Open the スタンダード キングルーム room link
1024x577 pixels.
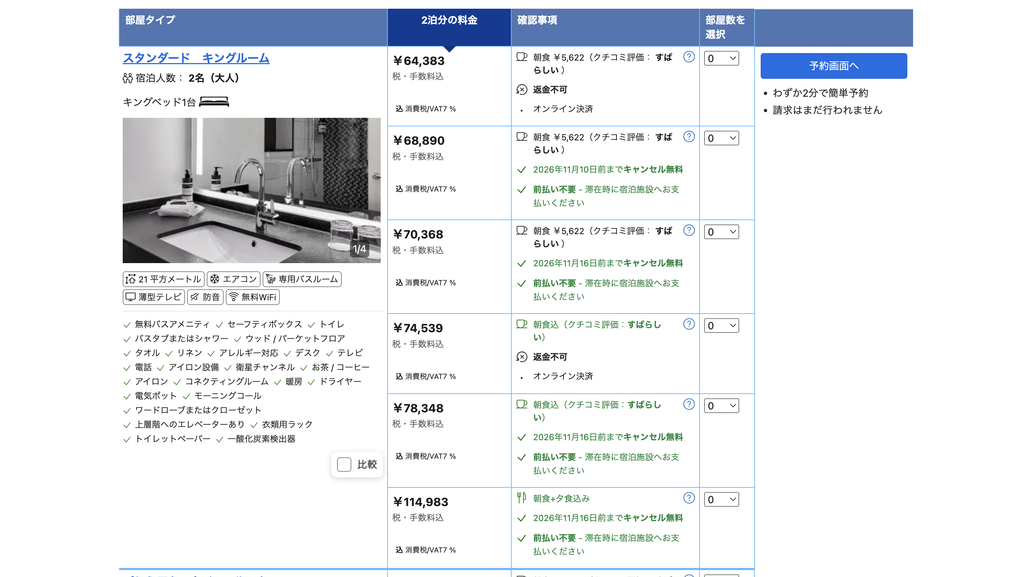point(196,58)
